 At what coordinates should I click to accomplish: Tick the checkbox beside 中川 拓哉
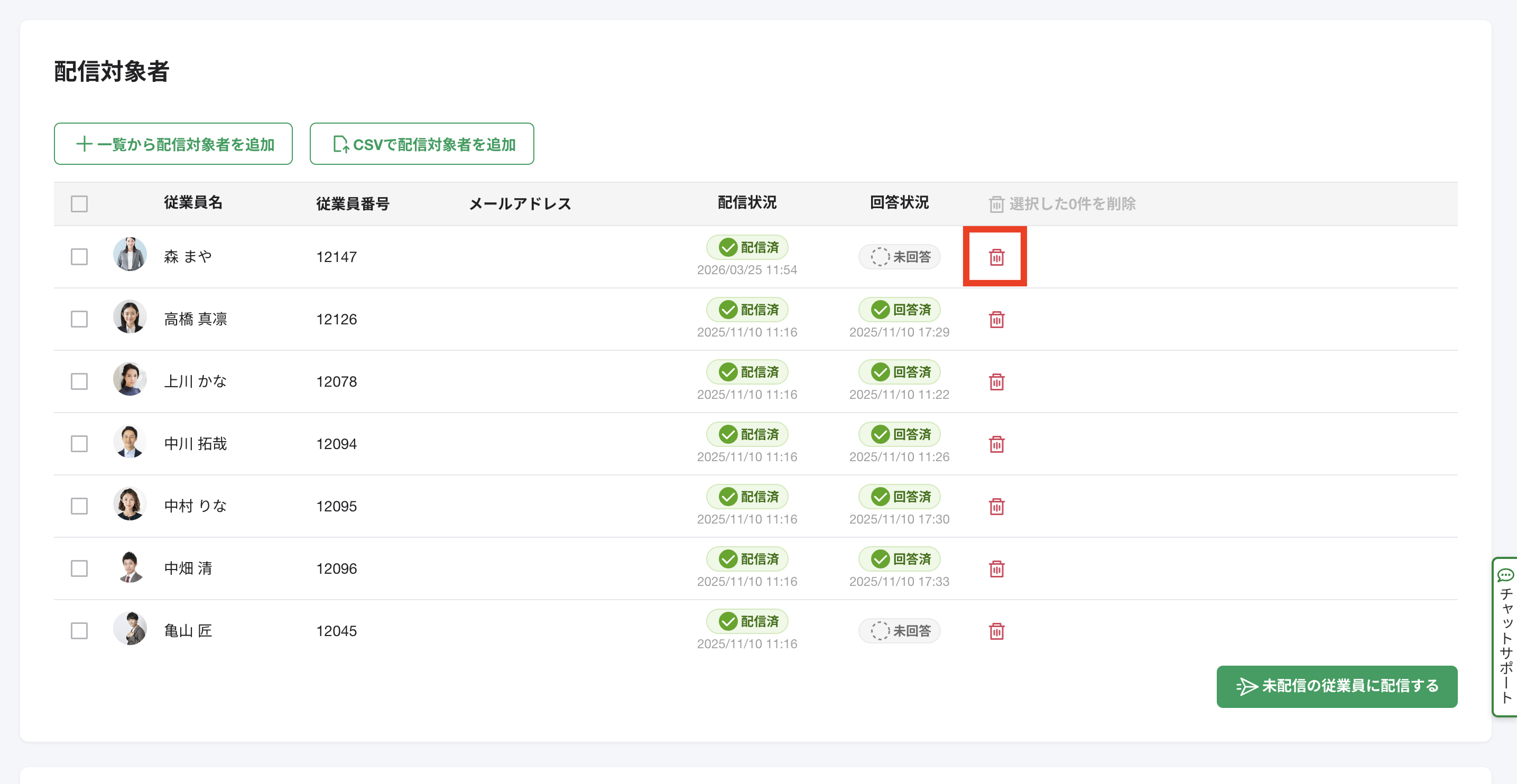click(x=79, y=444)
